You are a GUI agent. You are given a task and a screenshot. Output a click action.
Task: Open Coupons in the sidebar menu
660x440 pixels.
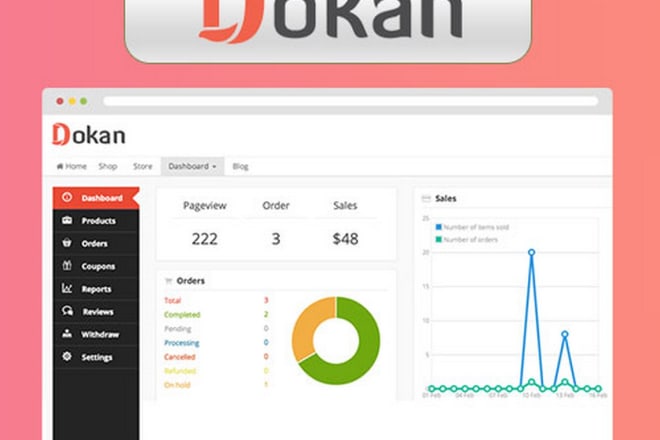click(96, 266)
